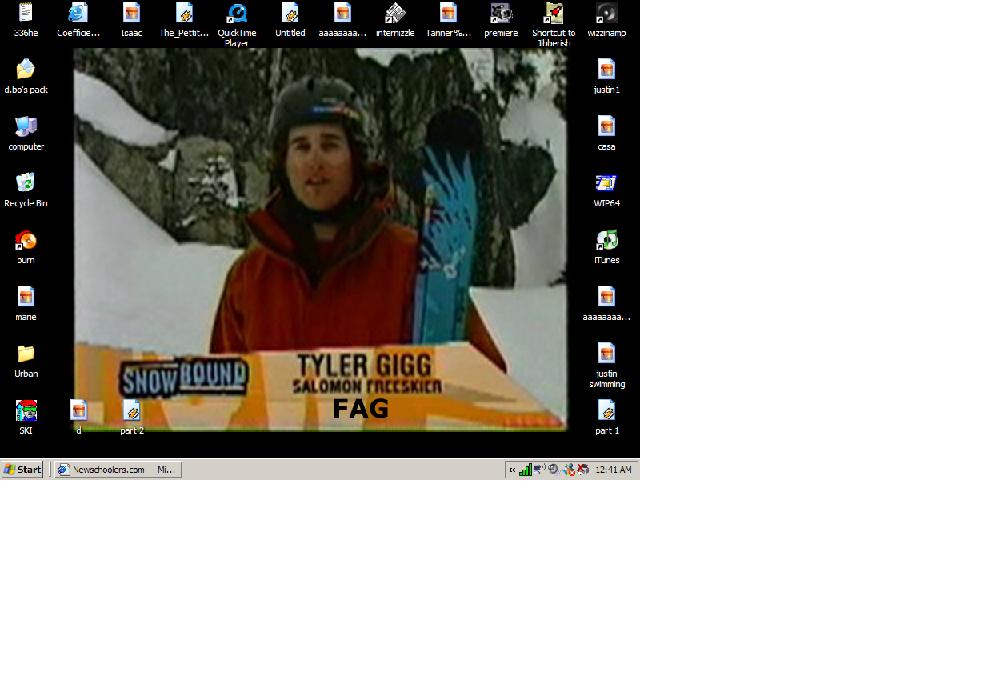Open the Urban folder
The width and height of the screenshot is (981, 679).
[x=25, y=352]
